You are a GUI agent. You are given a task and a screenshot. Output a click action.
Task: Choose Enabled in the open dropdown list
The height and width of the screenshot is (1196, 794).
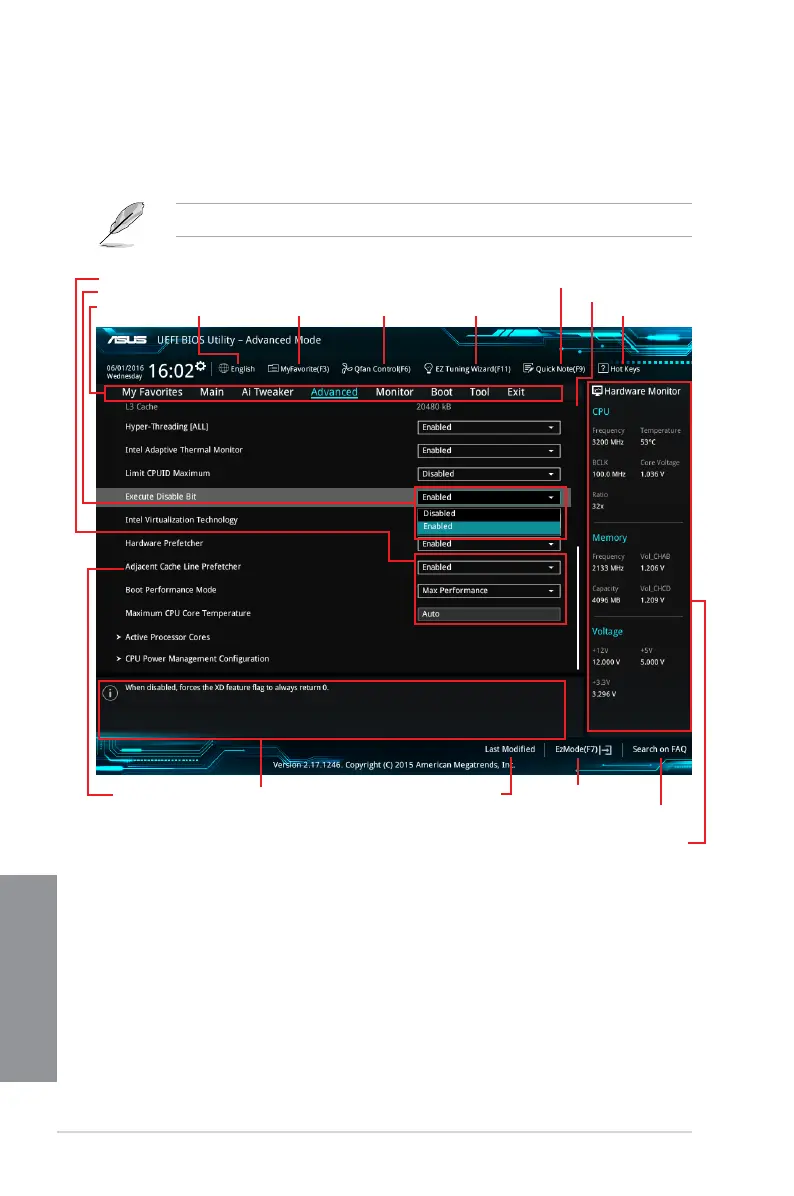pyautogui.click(x=489, y=526)
